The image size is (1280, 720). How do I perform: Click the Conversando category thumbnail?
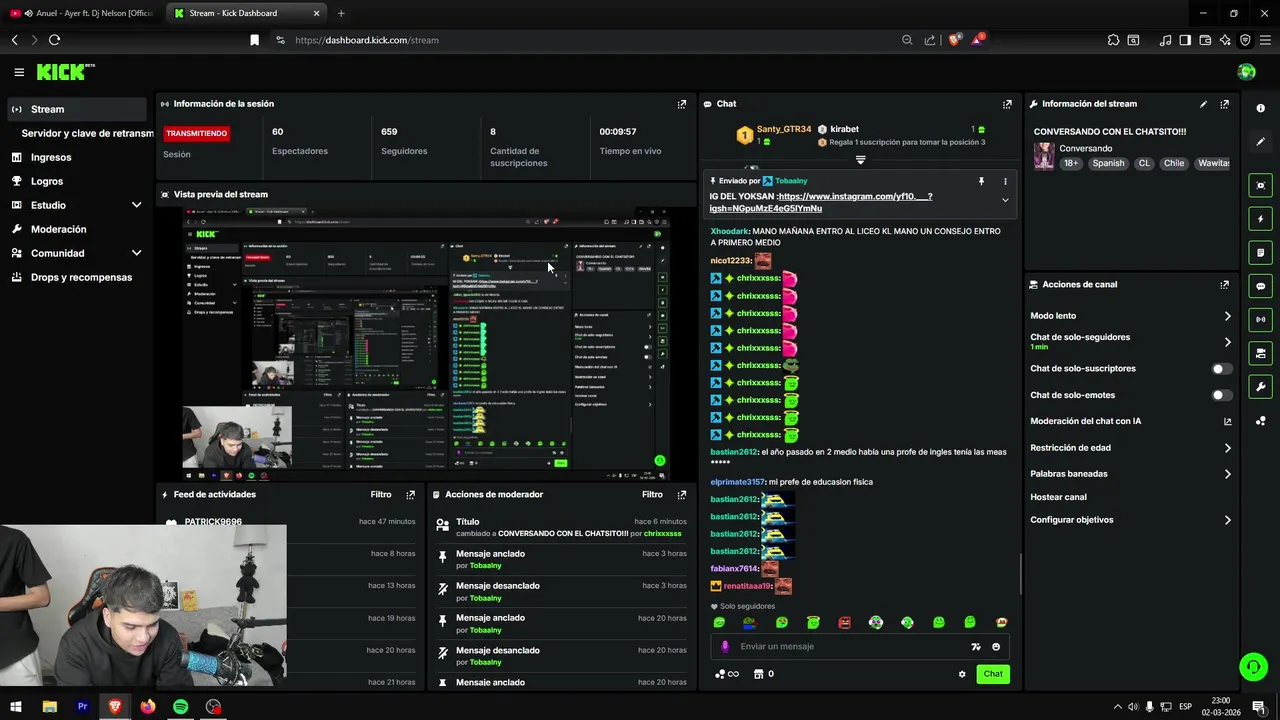pos(1044,156)
